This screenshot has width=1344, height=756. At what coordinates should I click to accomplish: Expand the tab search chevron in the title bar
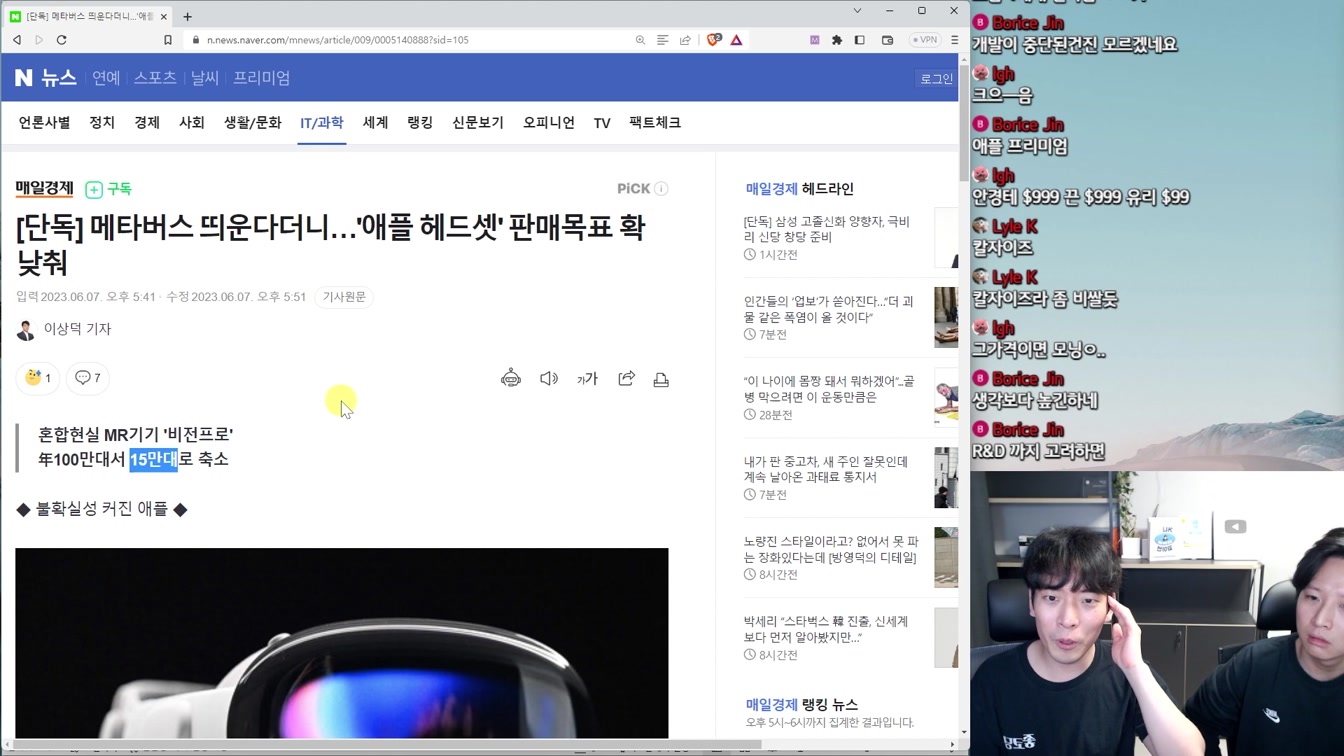[857, 11]
